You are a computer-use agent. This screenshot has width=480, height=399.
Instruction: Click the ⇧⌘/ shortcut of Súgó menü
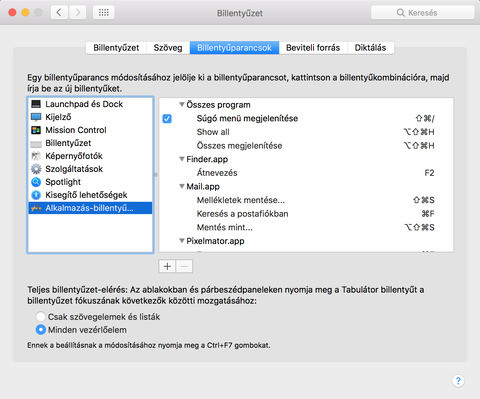425,118
